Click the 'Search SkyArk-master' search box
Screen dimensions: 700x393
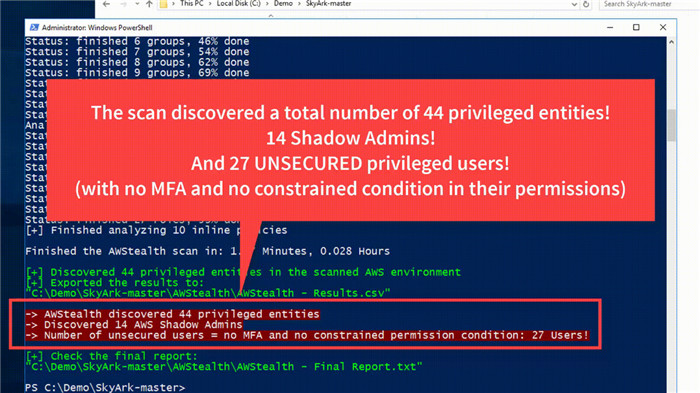click(x=649, y=4)
